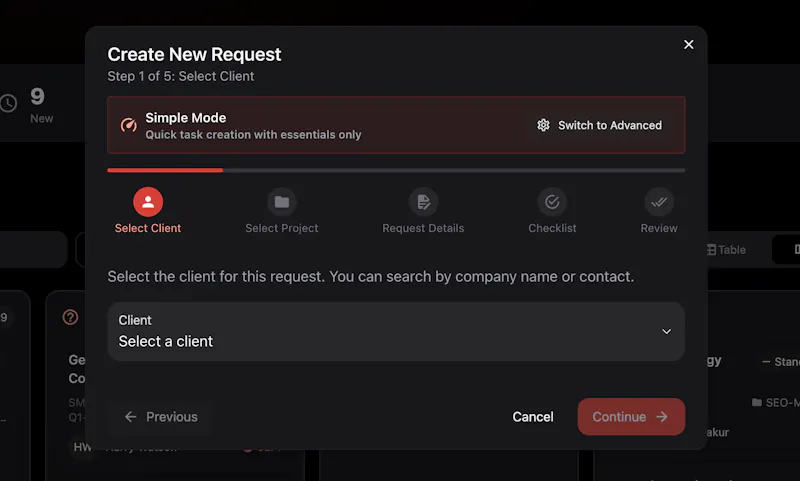Click the Select Client step label
800x481 pixels.
pyautogui.click(x=148, y=229)
